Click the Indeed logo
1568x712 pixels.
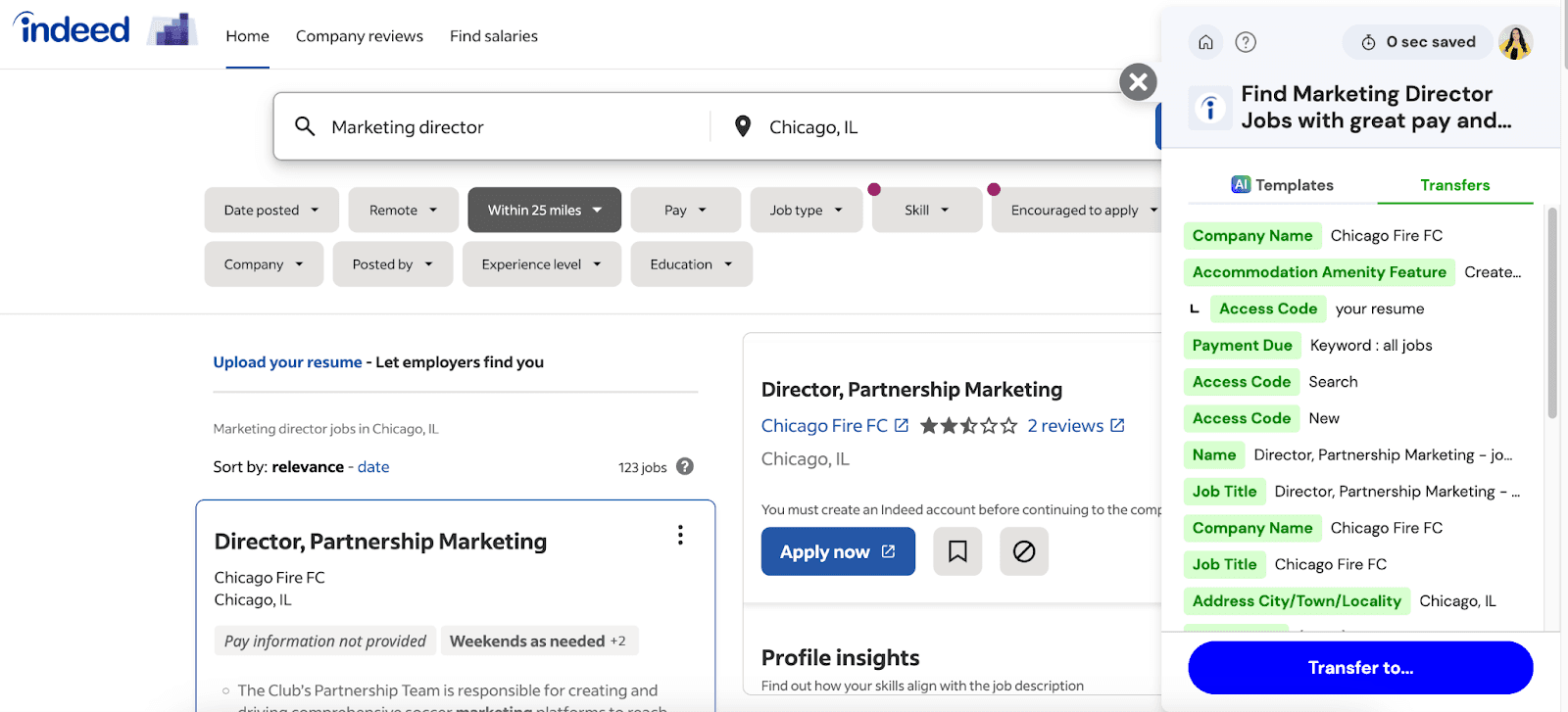(72, 29)
